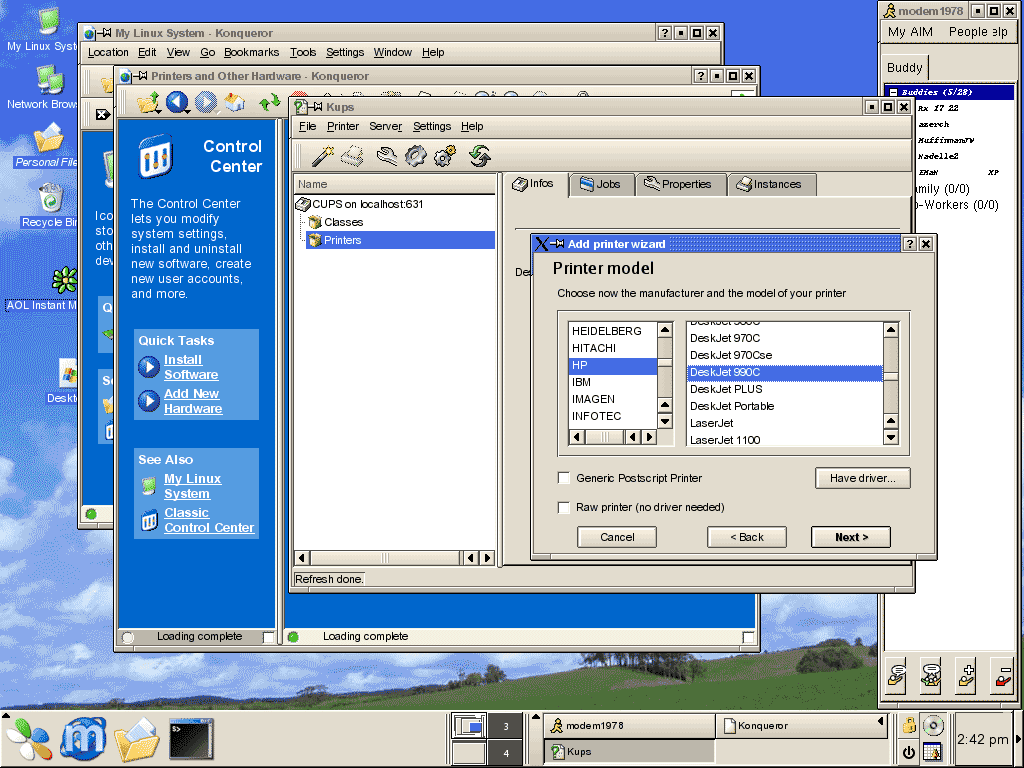Click the large Control Center icon in the sidebar
Image resolution: width=1024 pixels, height=768 pixels.
155,157
